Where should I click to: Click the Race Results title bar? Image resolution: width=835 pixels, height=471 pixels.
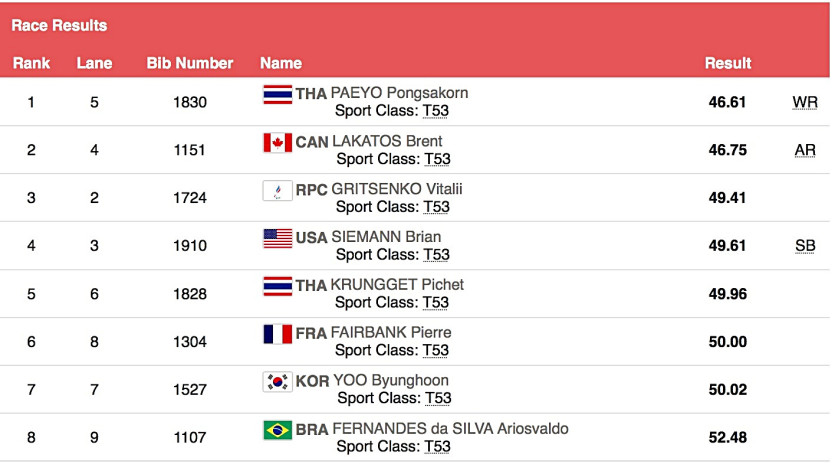[x=59, y=25]
